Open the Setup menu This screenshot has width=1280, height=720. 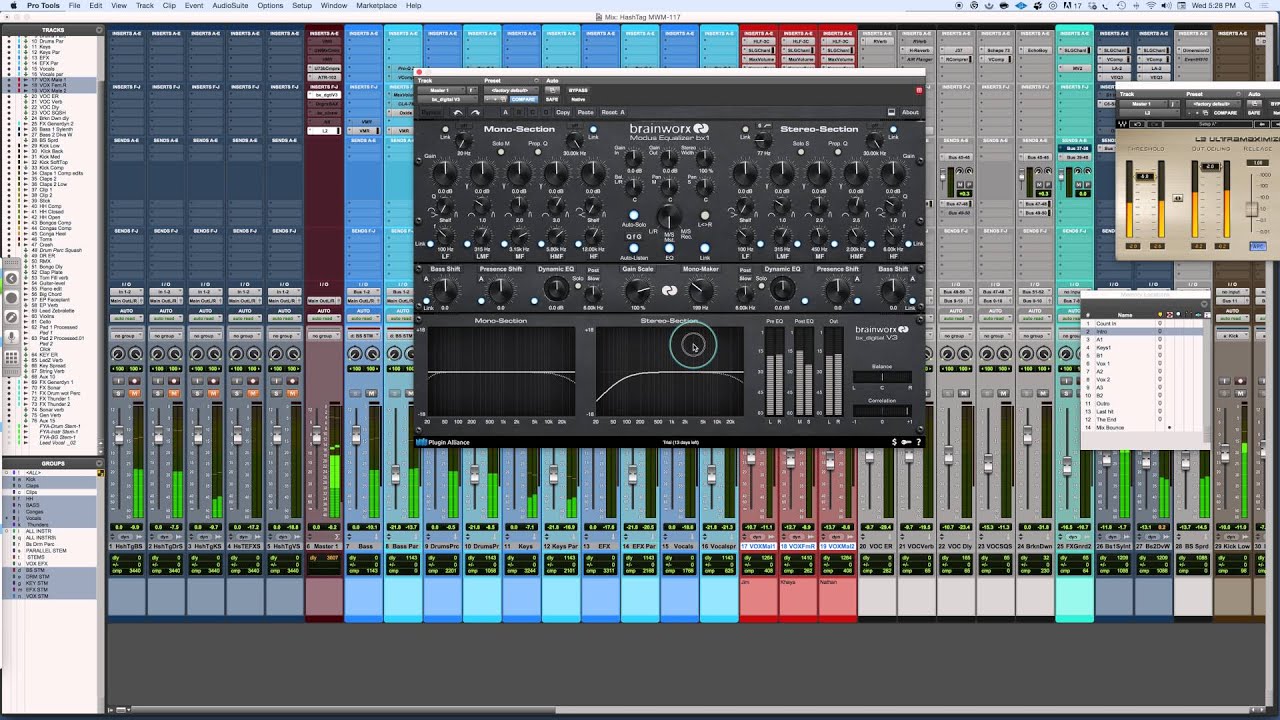[x=301, y=5]
